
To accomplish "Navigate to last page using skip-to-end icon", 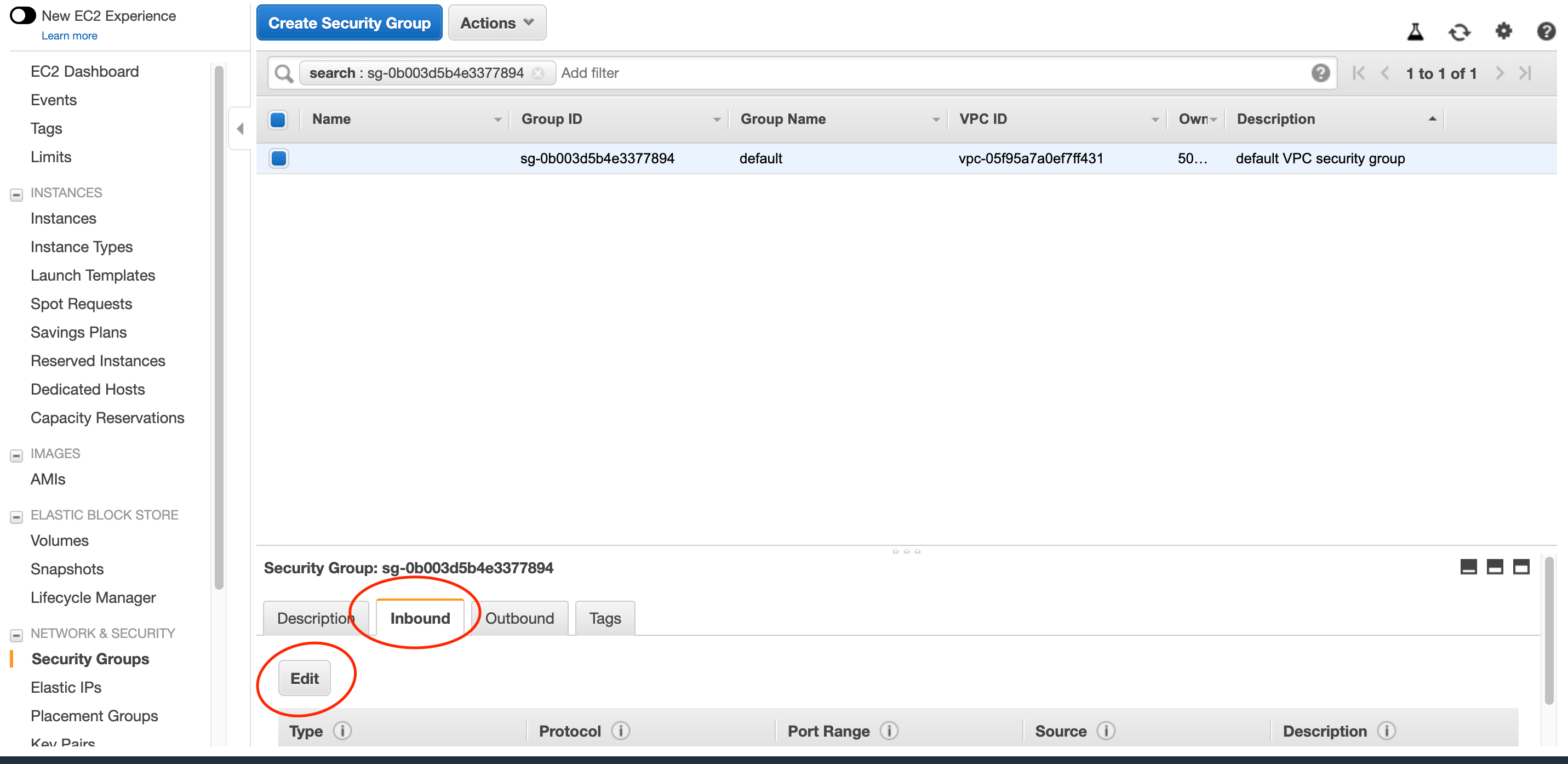I will [x=1527, y=73].
